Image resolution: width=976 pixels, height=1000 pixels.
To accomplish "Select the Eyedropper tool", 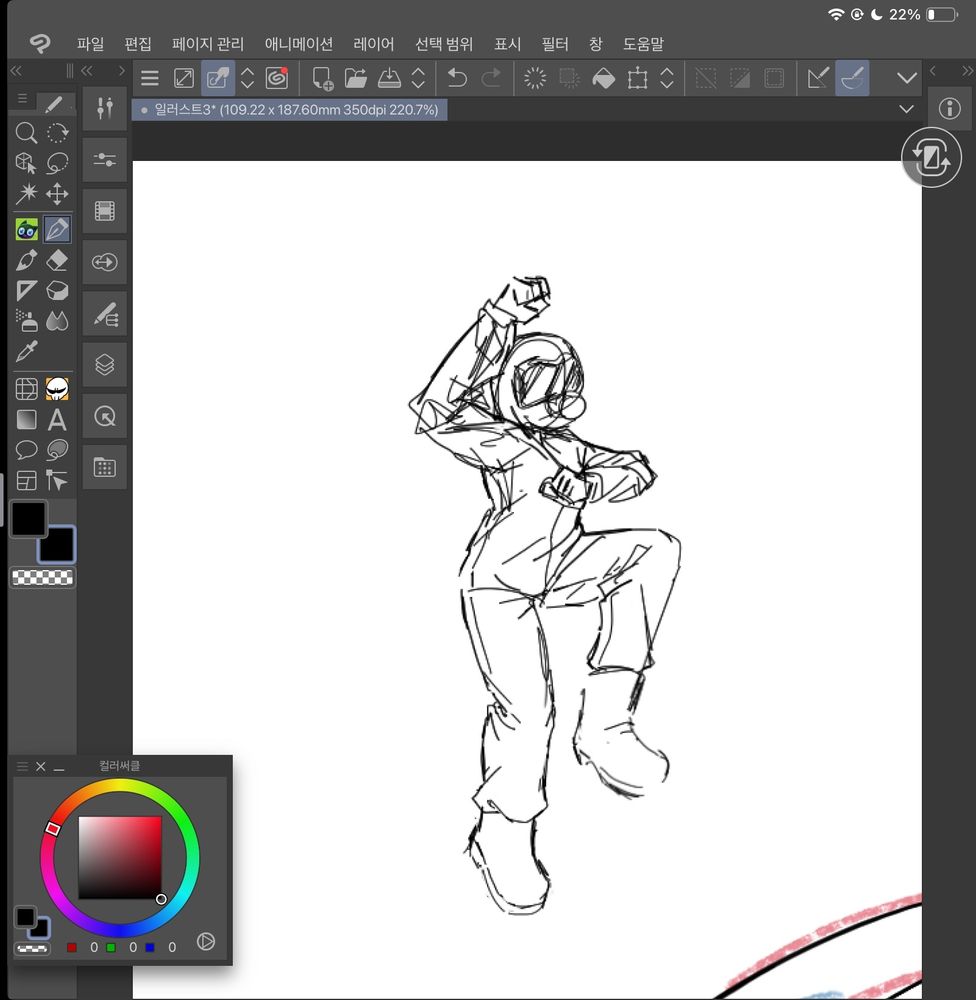I will click(x=27, y=351).
